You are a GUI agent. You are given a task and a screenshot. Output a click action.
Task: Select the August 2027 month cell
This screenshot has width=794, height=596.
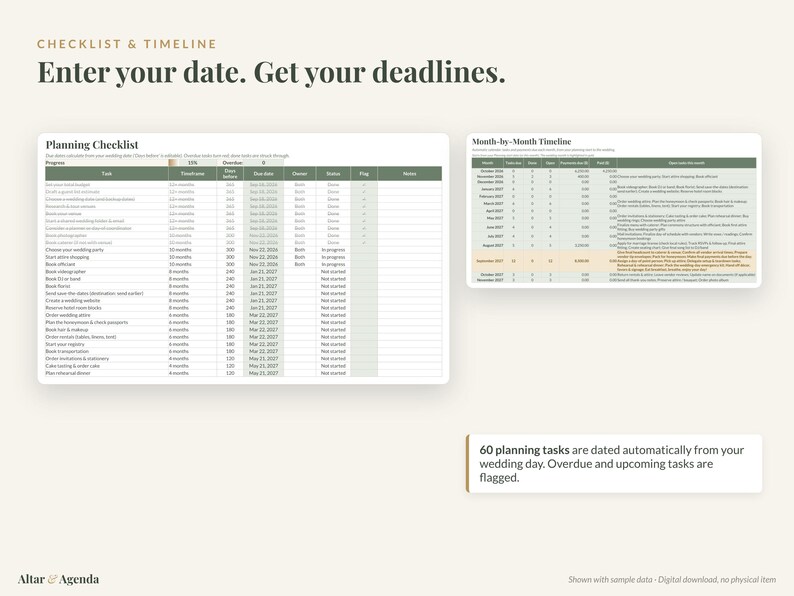click(x=488, y=245)
